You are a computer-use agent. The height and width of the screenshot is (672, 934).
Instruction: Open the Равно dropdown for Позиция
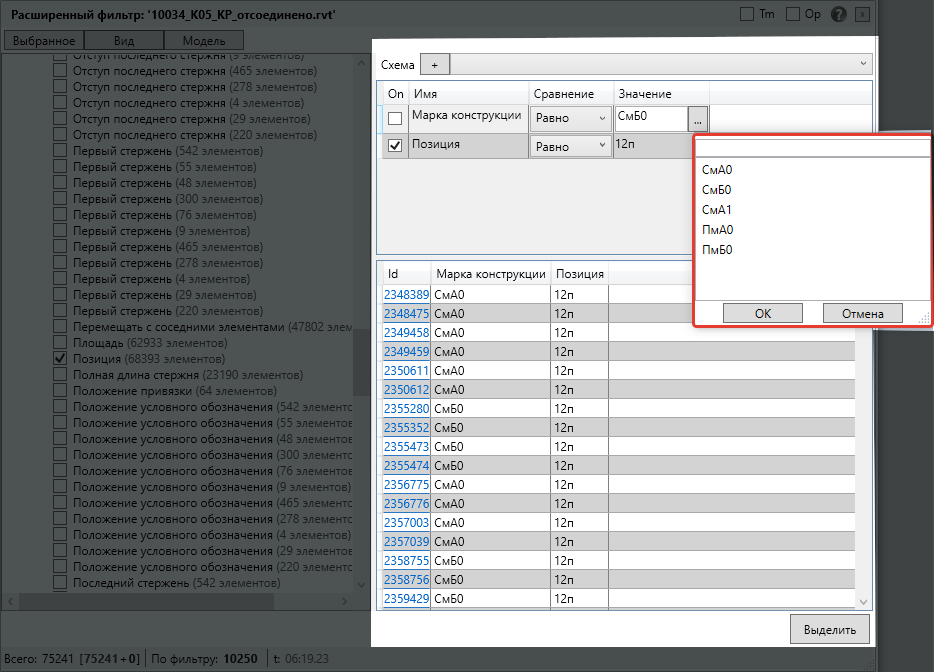click(570, 146)
